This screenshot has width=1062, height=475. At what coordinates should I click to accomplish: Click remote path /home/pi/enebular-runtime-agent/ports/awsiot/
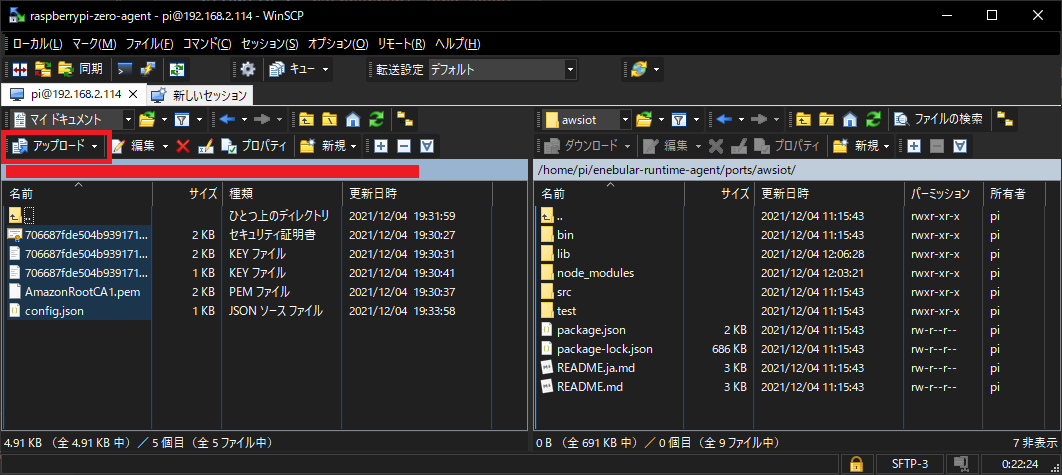click(x=666, y=169)
